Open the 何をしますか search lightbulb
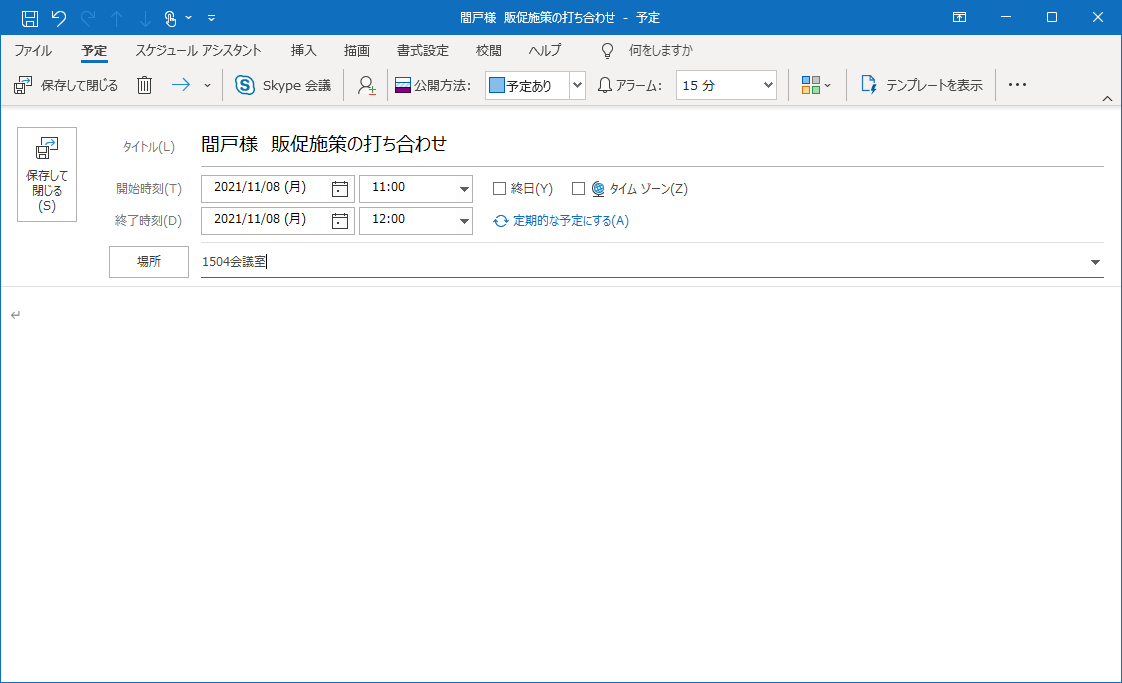1122x683 pixels. click(x=605, y=50)
